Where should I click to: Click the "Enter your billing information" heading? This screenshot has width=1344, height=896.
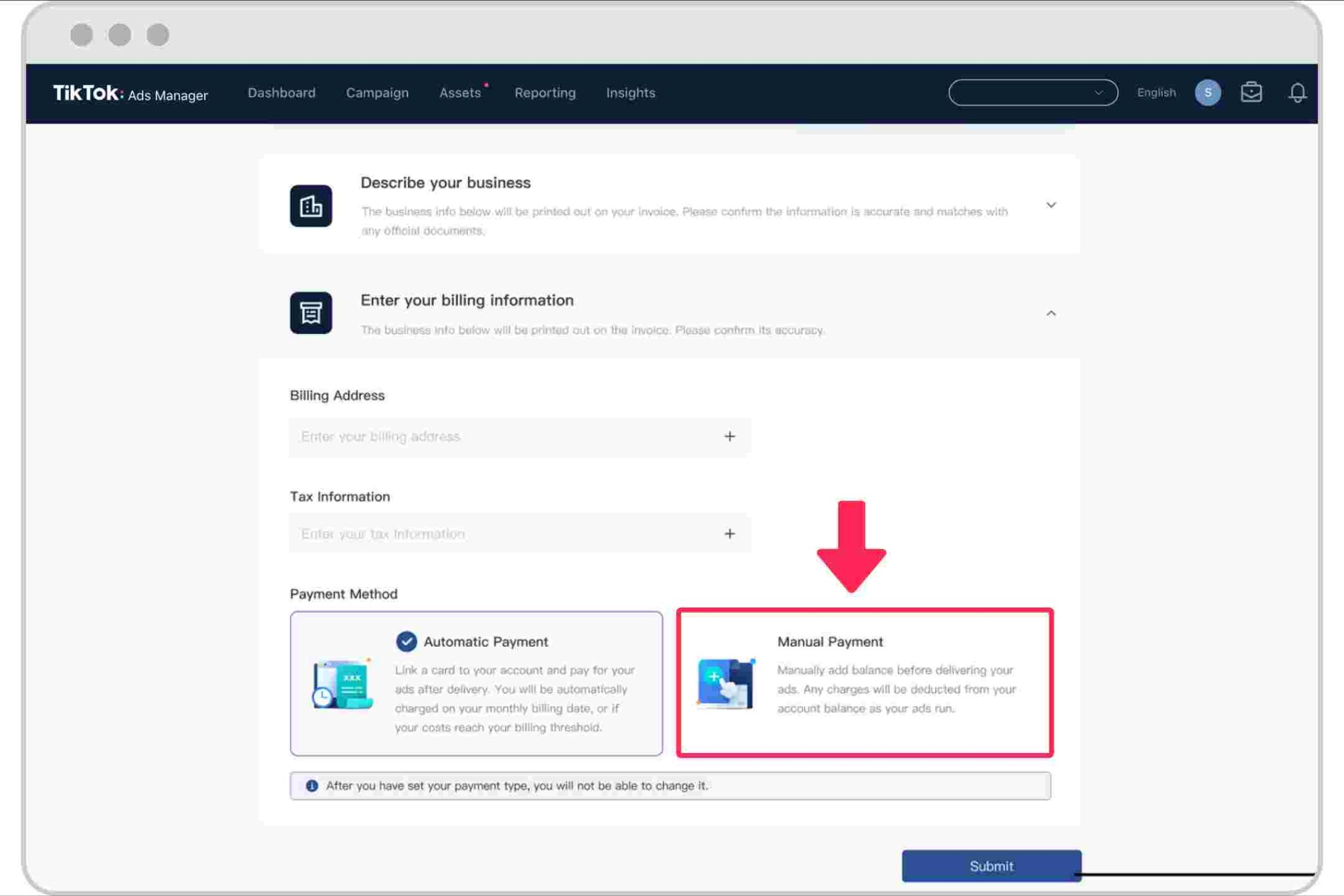click(467, 300)
